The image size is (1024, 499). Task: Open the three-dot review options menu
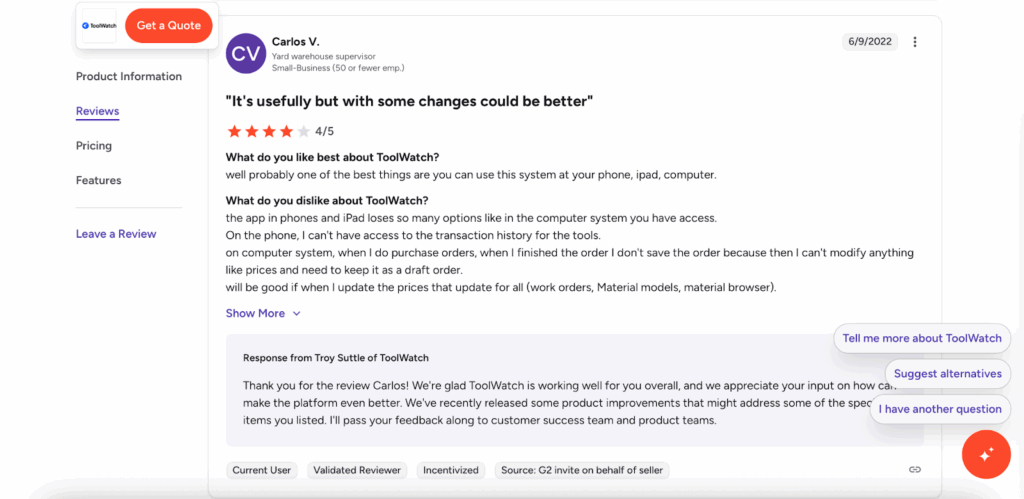point(915,42)
